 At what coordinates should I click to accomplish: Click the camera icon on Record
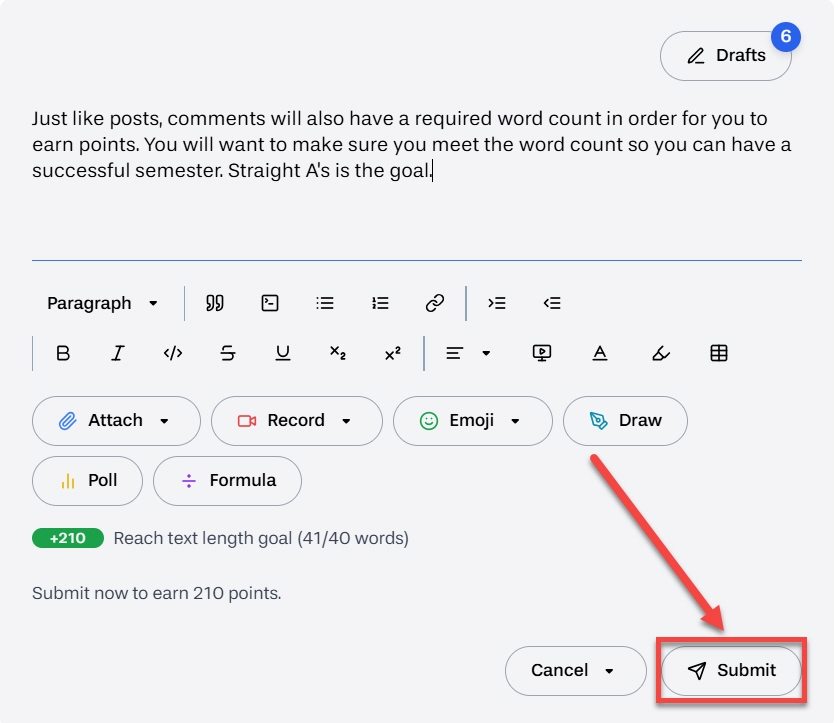coord(247,421)
